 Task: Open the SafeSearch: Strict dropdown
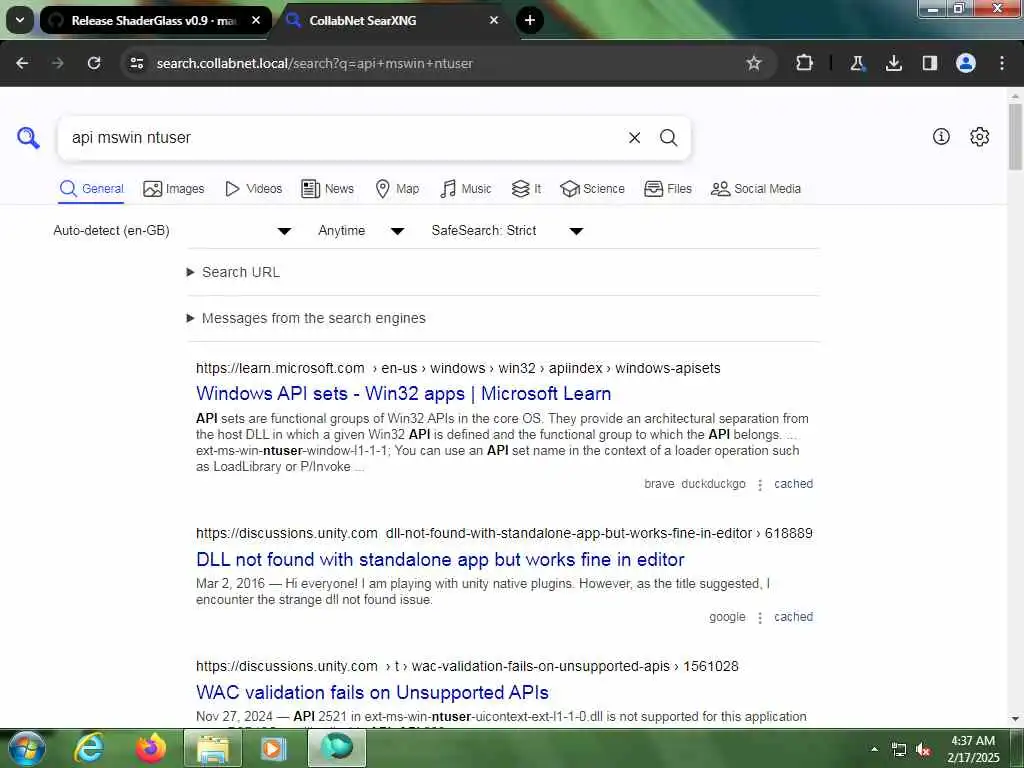(x=507, y=231)
